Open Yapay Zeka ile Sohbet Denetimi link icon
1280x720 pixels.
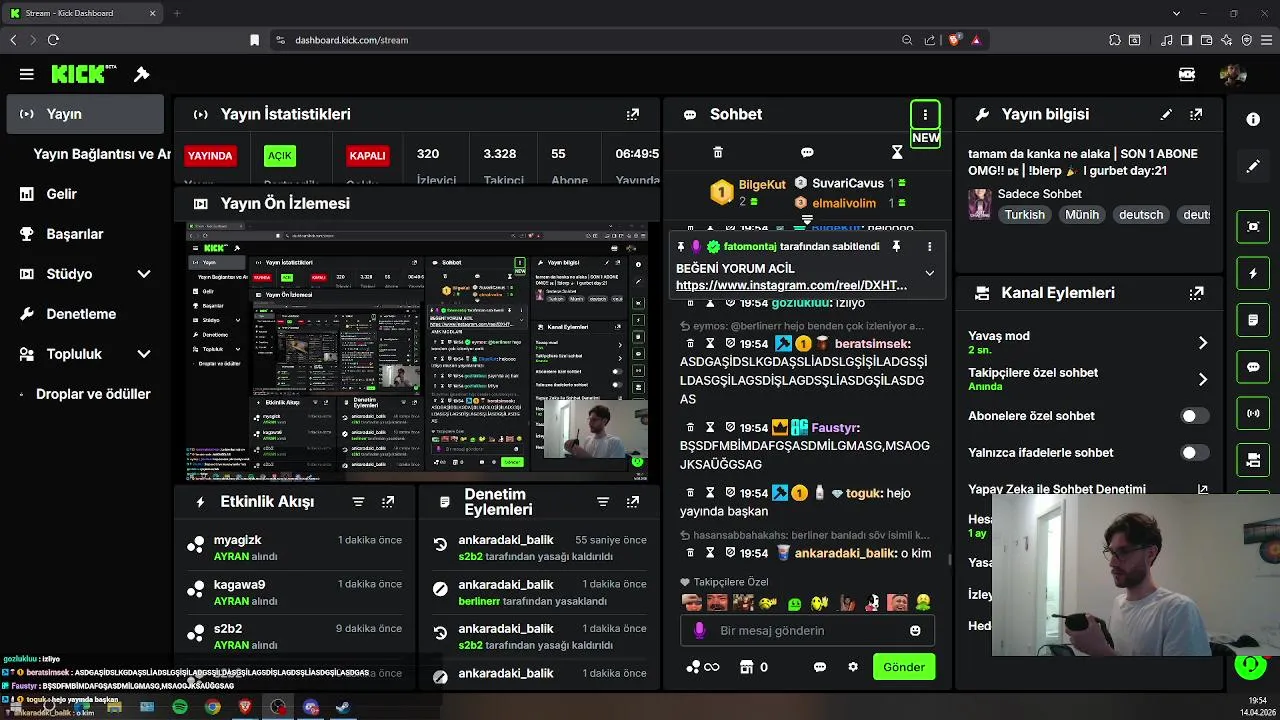point(1202,490)
